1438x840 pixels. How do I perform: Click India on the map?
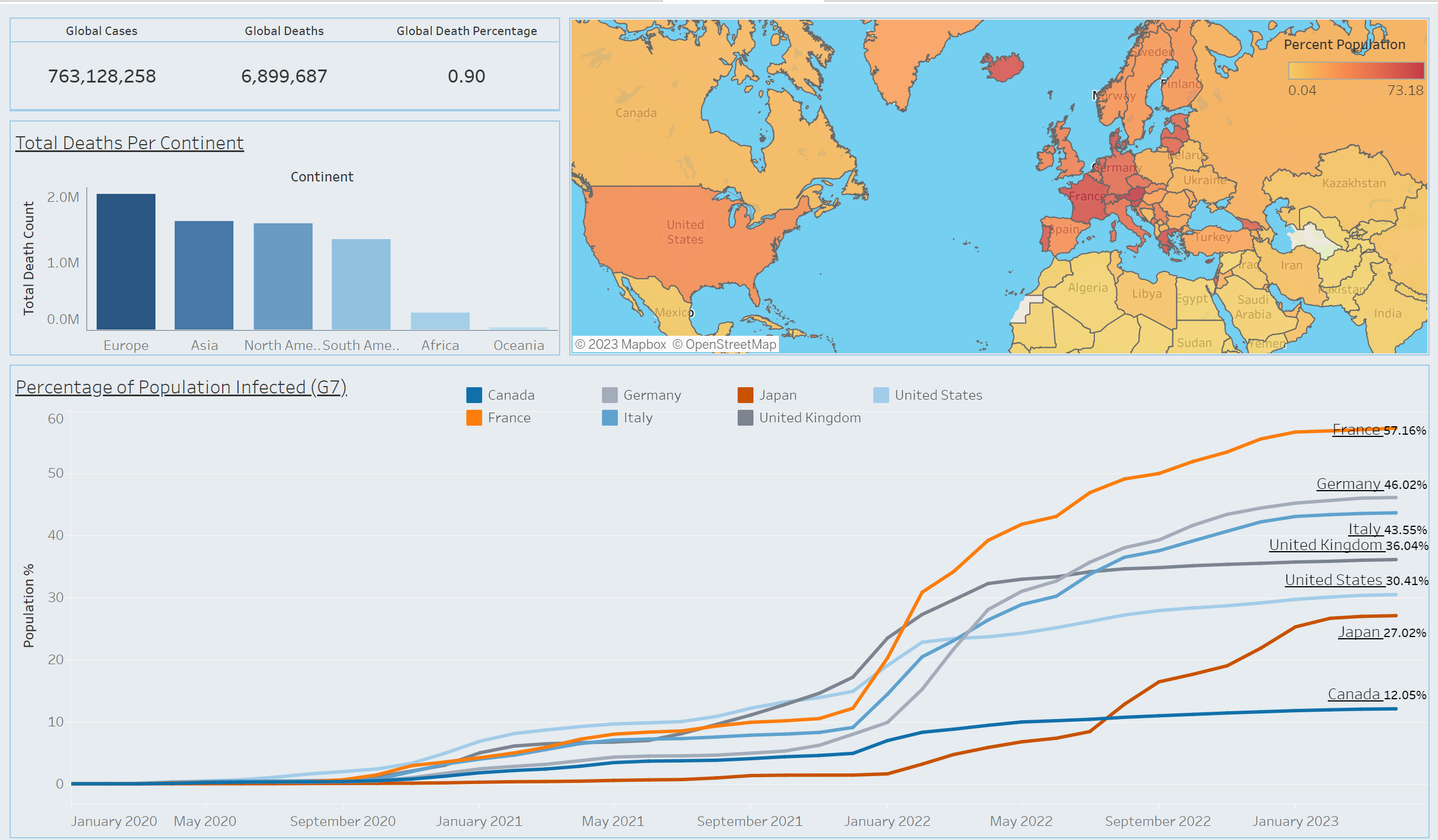coord(1388,313)
